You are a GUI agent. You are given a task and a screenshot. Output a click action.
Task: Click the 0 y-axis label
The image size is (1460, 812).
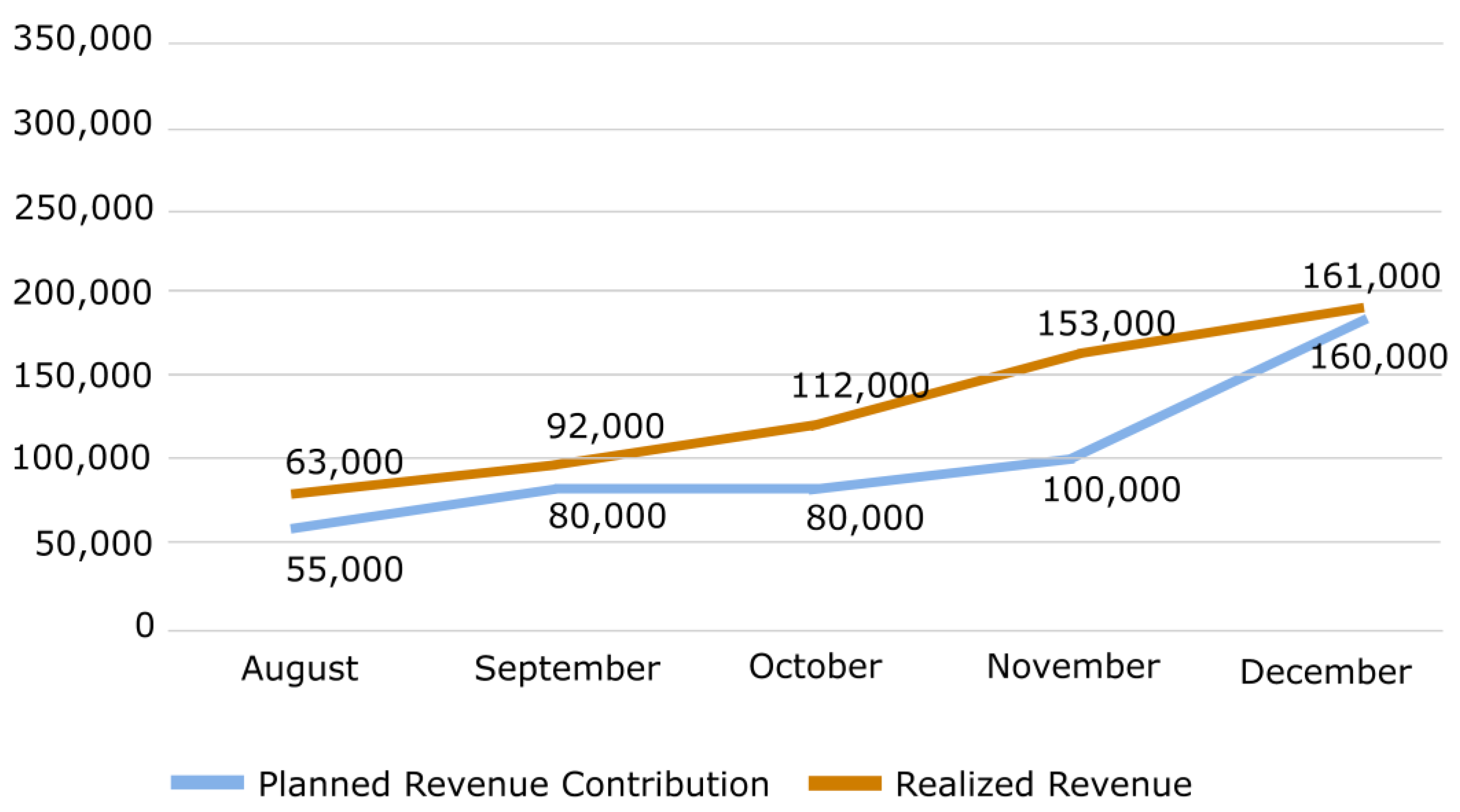145,625
